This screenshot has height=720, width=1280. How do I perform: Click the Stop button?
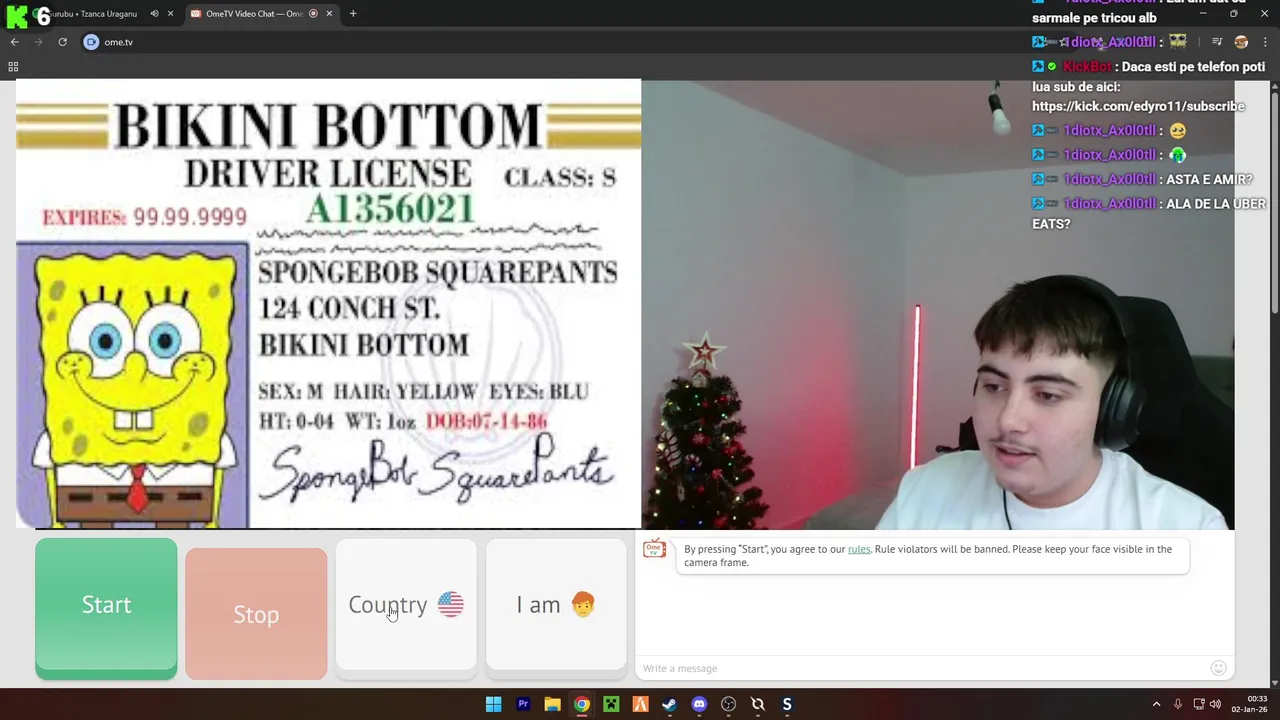click(x=256, y=613)
